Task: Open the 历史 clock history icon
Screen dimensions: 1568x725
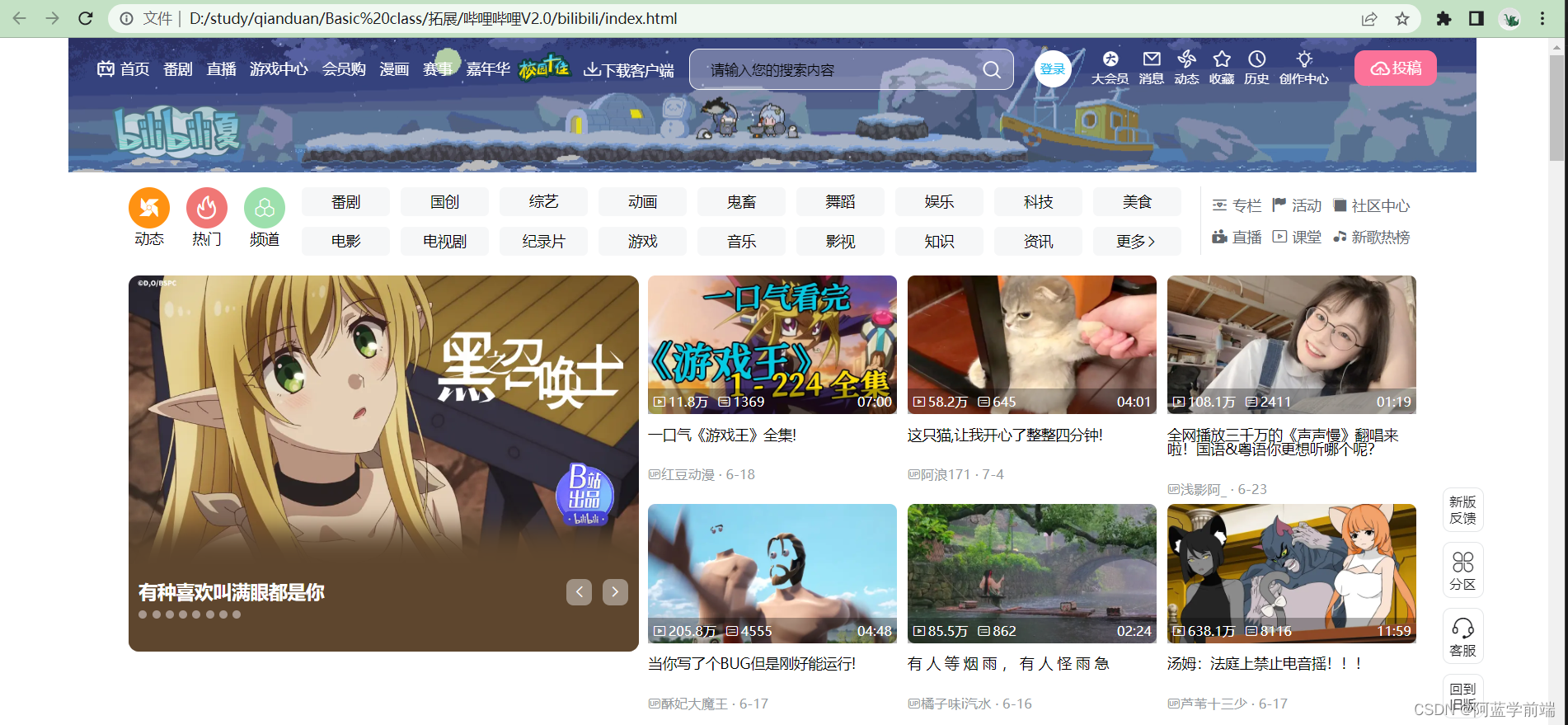Action: tap(1256, 67)
